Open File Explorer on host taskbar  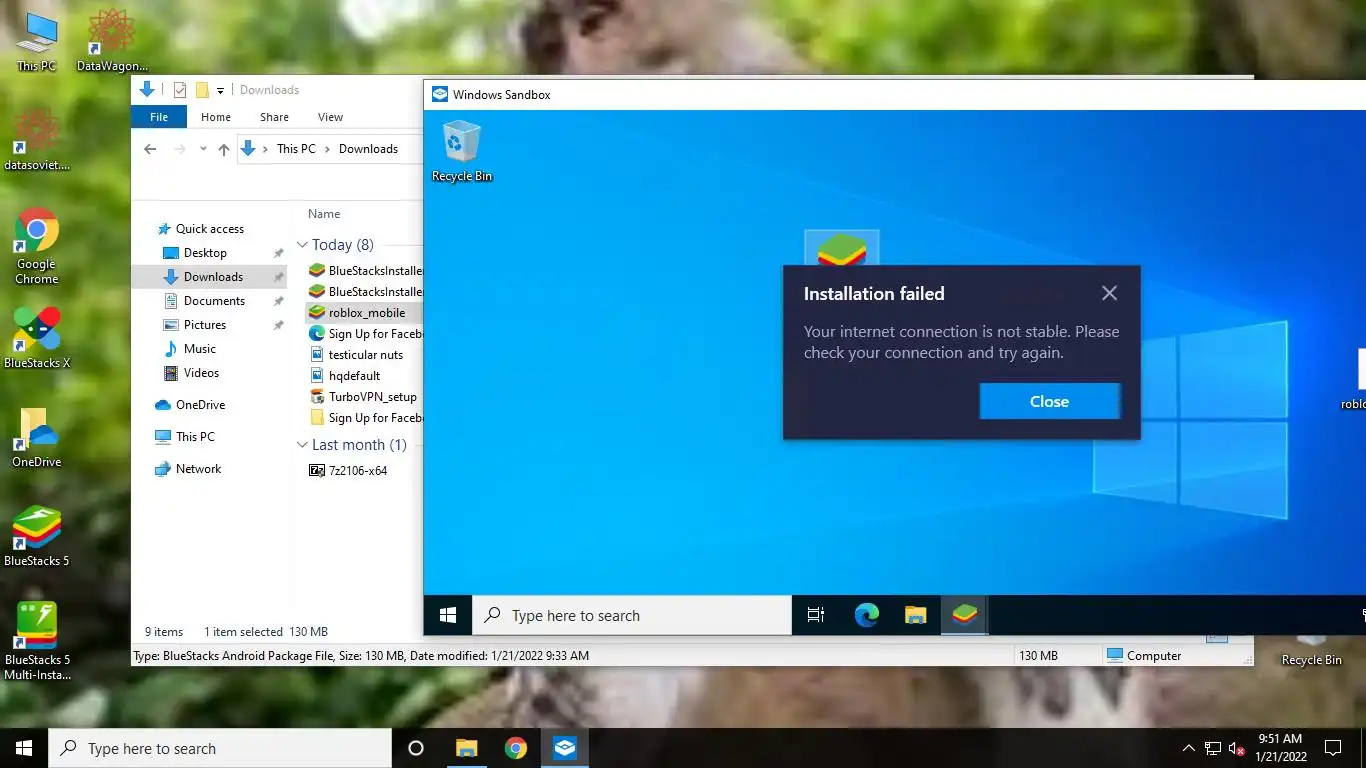(x=466, y=748)
